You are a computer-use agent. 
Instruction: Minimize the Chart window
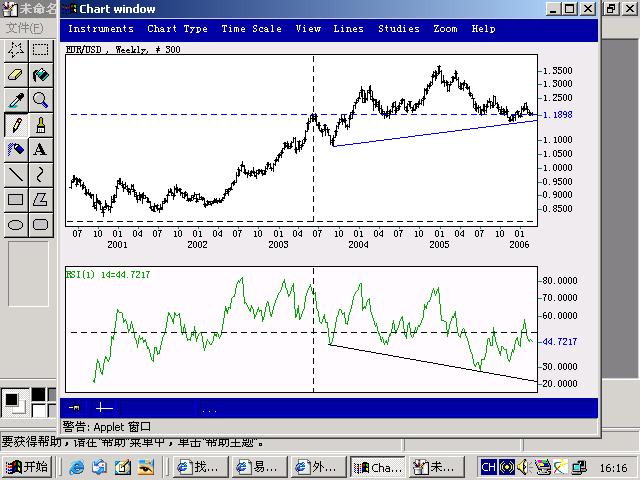pyautogui.click(x=554, y=9)
